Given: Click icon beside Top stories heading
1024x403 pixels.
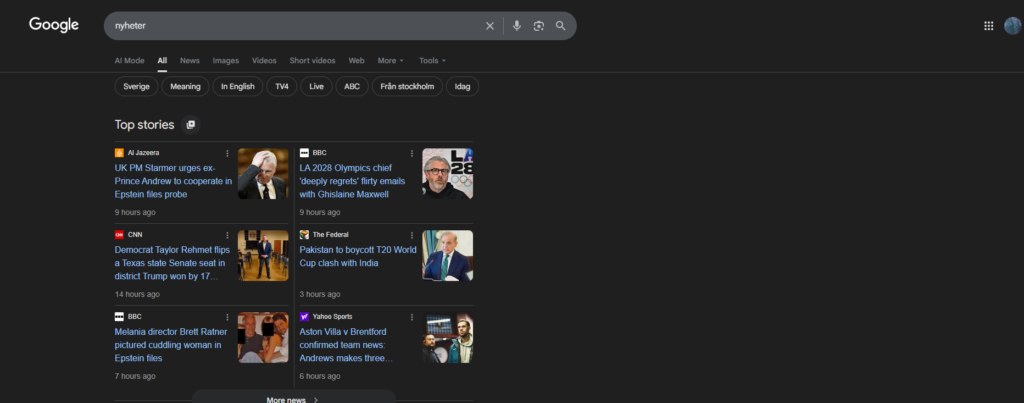Looking at the screenshot, I should (191, 125).
